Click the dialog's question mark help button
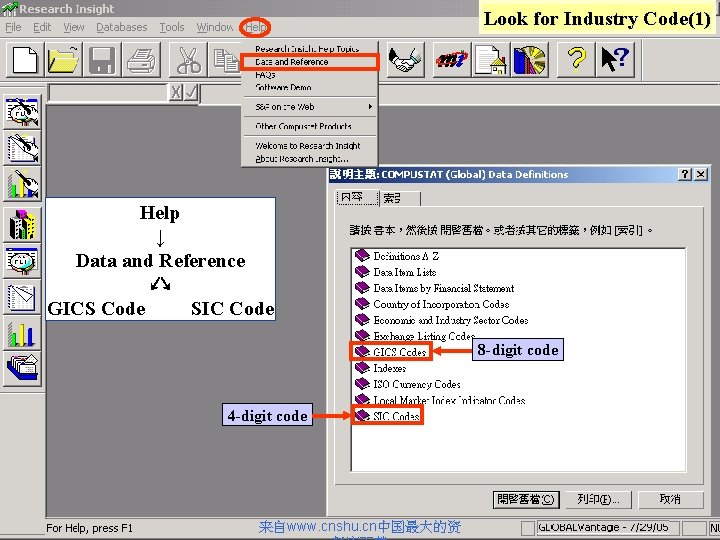Viewport: 720px width, 540px height. point(685,174)
